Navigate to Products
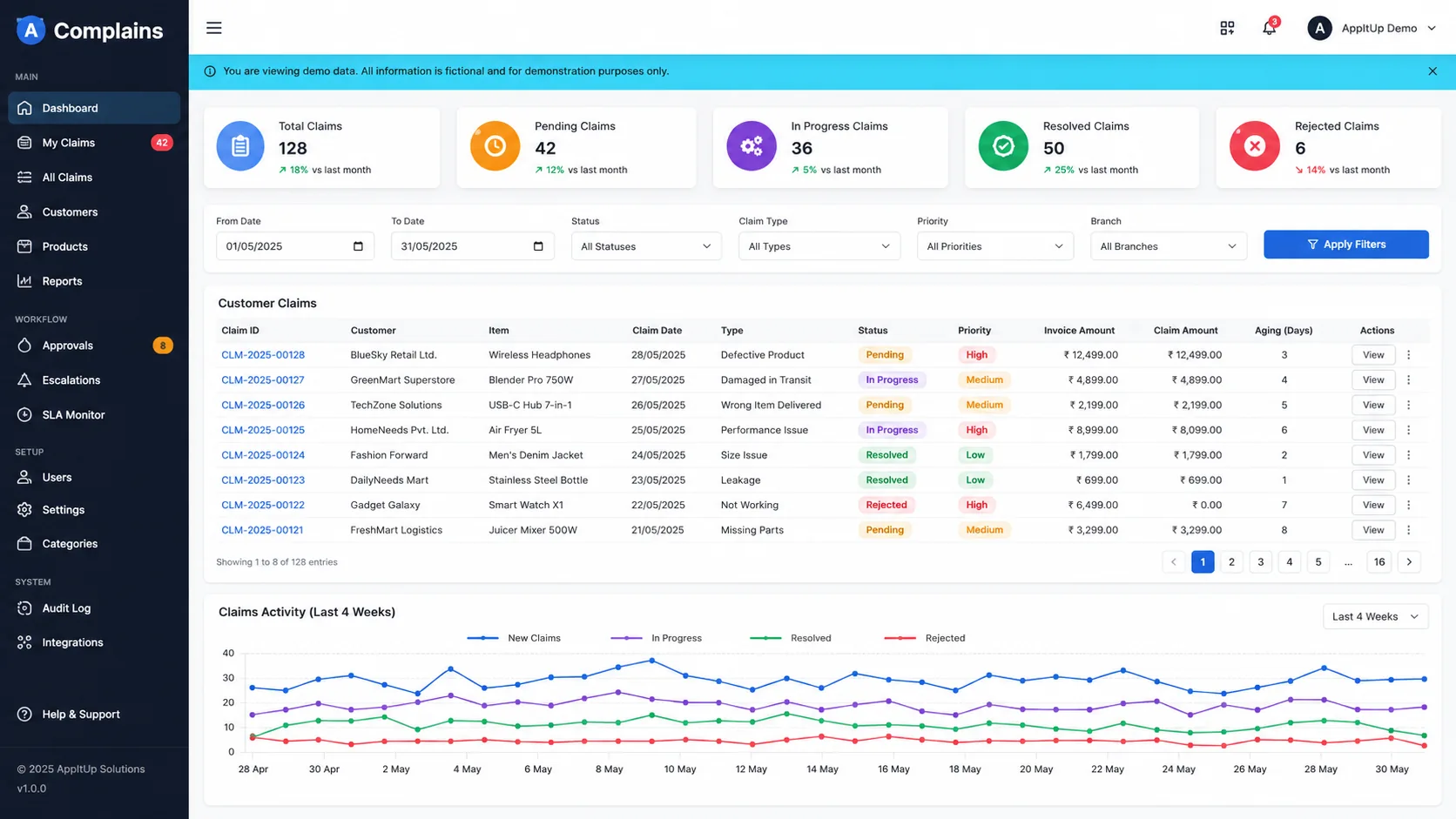Screen dimensions: 1456x819 click(x=94, y=247)
